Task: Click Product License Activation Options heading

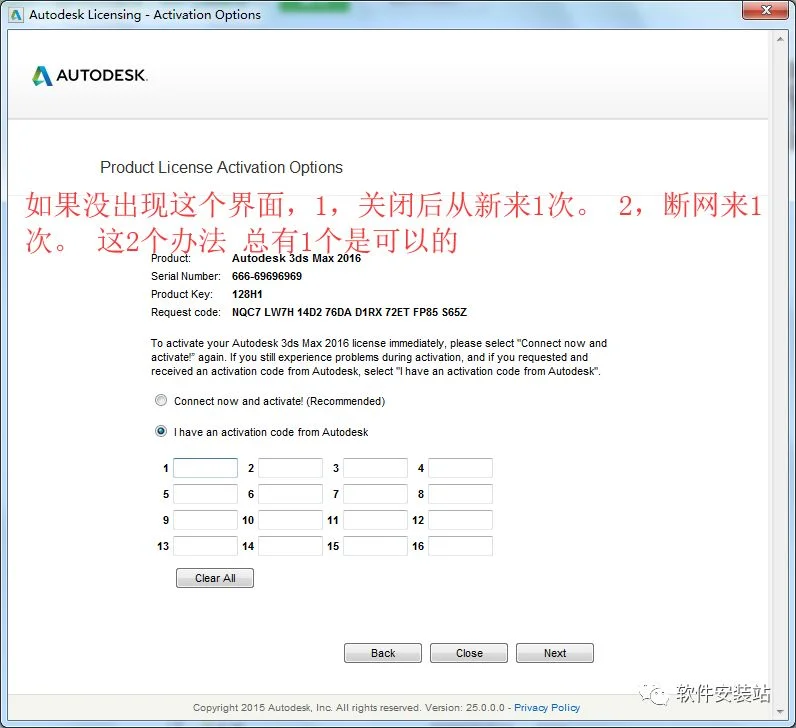Action: [x=221, y=168]
